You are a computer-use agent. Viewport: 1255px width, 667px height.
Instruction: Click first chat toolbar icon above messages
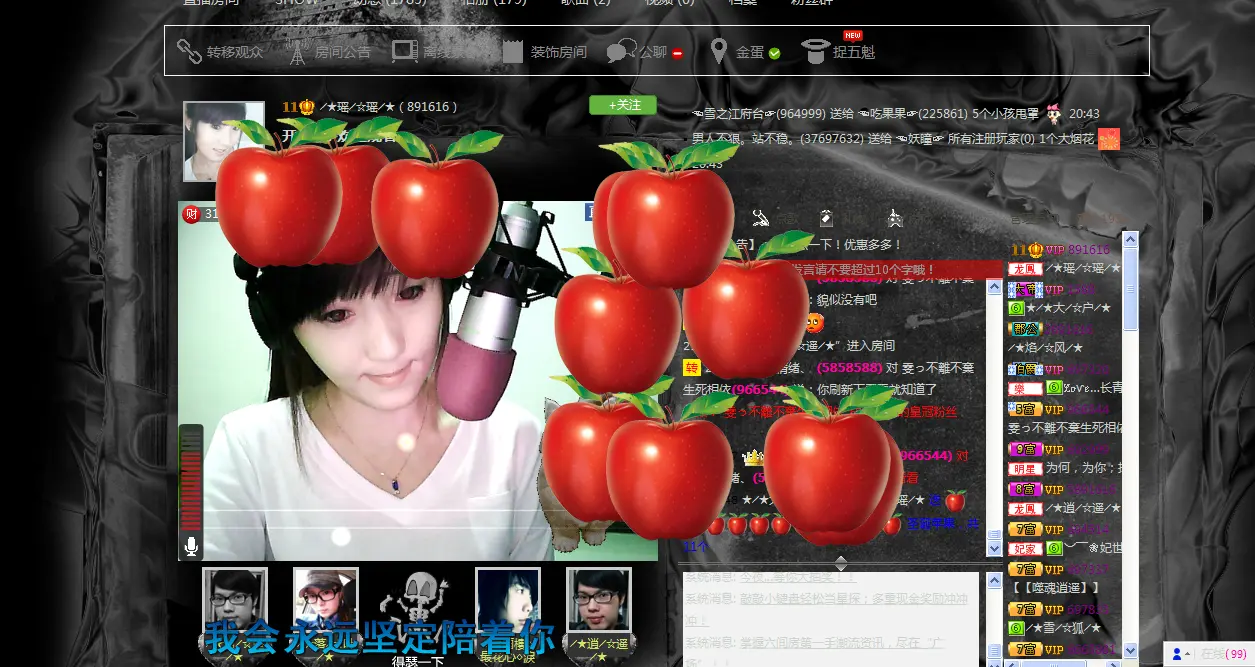point(761,218)
